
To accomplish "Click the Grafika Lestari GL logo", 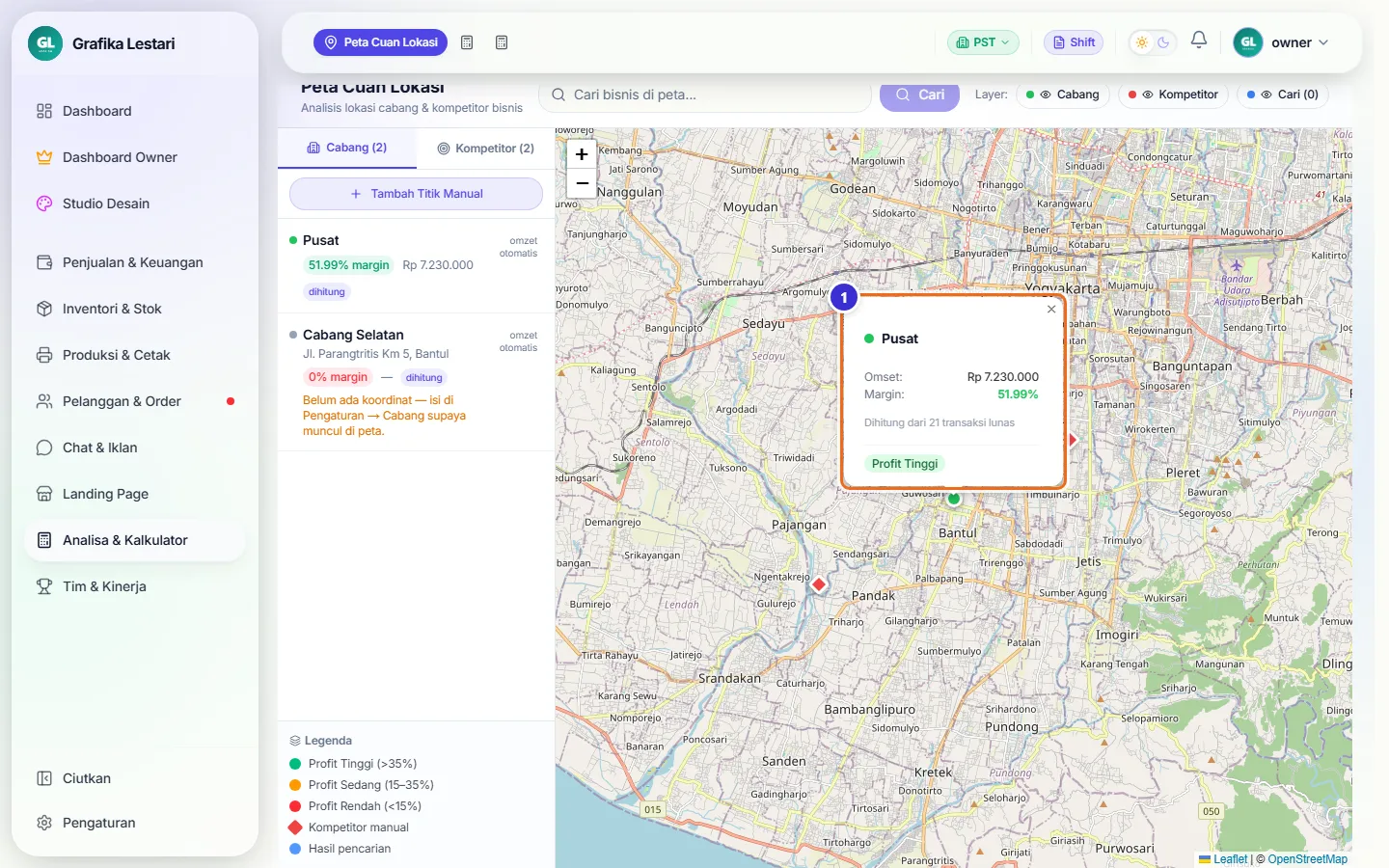I will 45,43.
